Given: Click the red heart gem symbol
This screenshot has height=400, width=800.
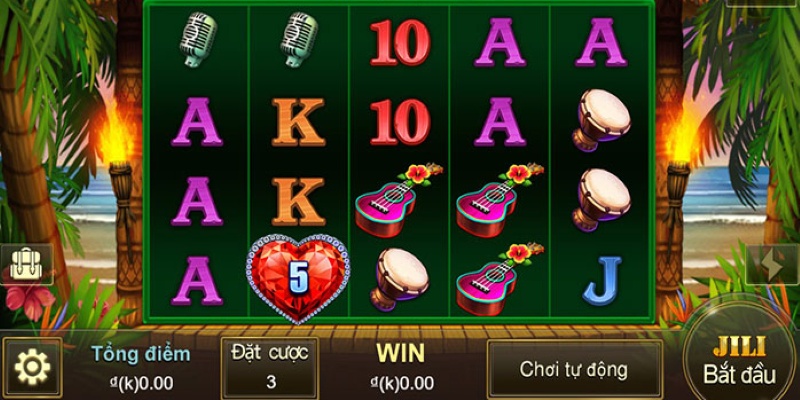Looking at the screenshot, I should [297, 279].
